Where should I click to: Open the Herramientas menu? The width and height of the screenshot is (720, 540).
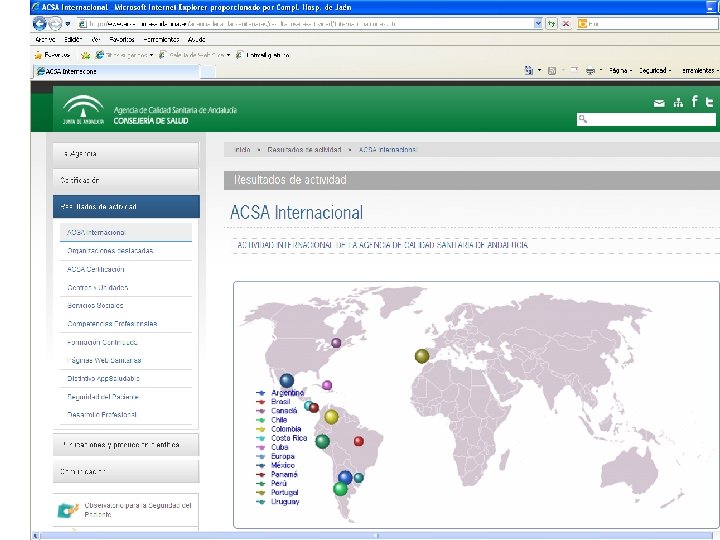[161, 39]
